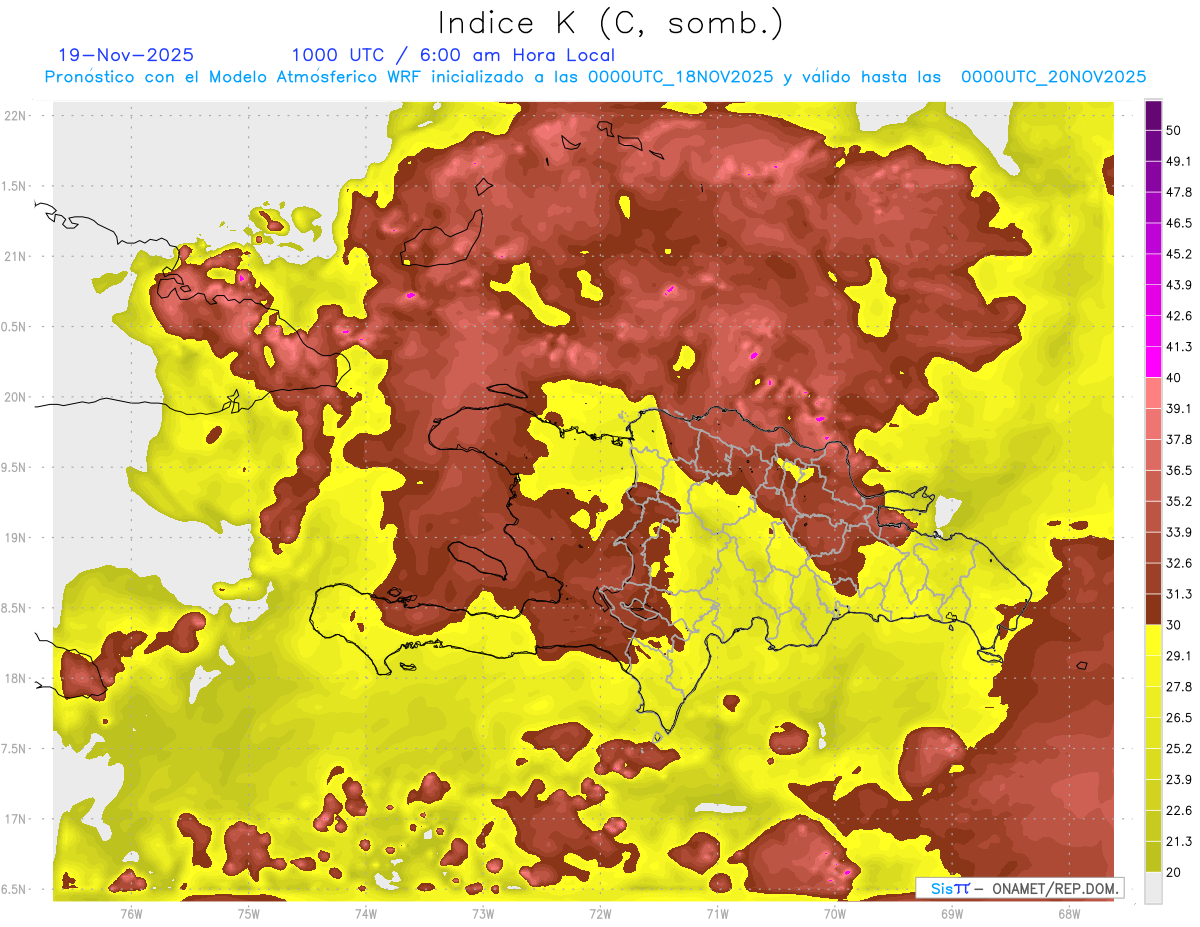This screenshot has height=927, width=1200.
Task: Click the "49.1" color scale label
Action: pyautogui.click(x=1178, y=161)
